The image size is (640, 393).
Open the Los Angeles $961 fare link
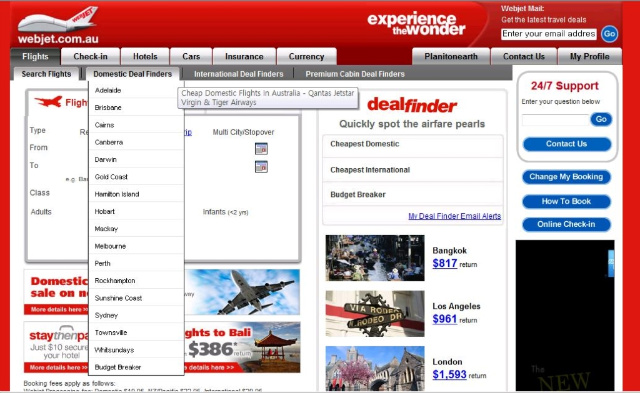click(x=444, y=319)
